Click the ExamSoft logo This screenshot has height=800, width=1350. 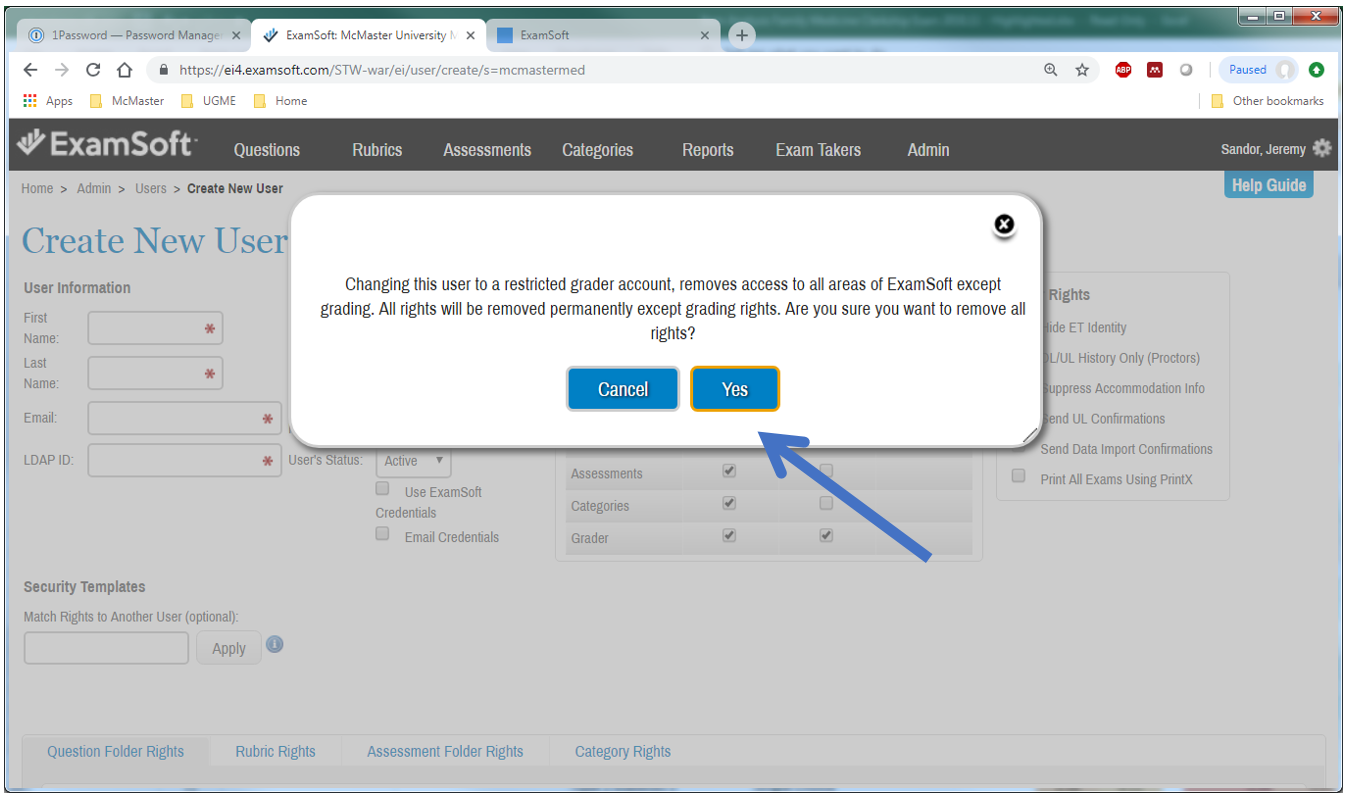point(106,145)
